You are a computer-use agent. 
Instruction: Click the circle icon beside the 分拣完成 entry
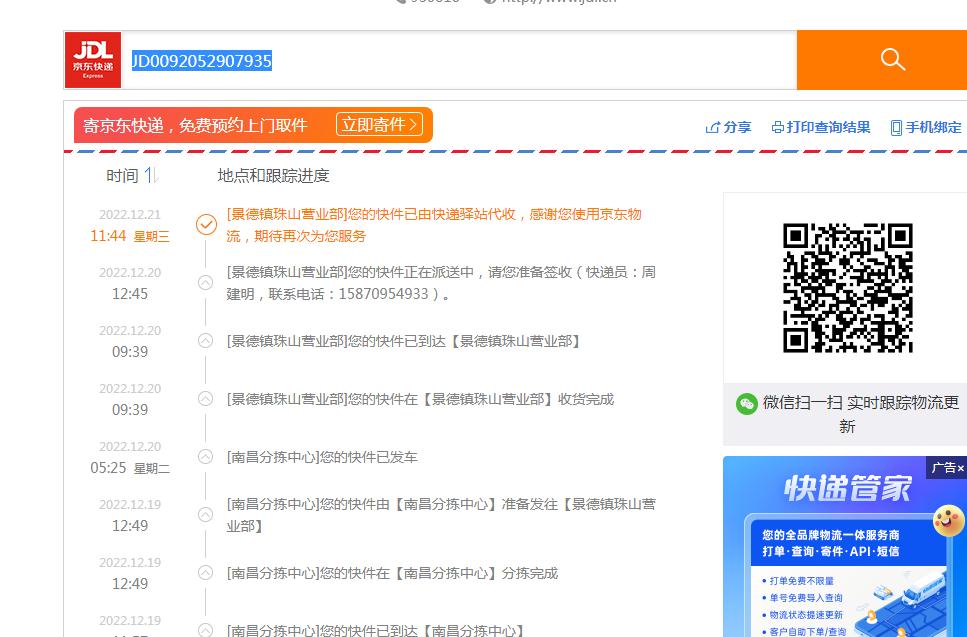tap(205, 572)
